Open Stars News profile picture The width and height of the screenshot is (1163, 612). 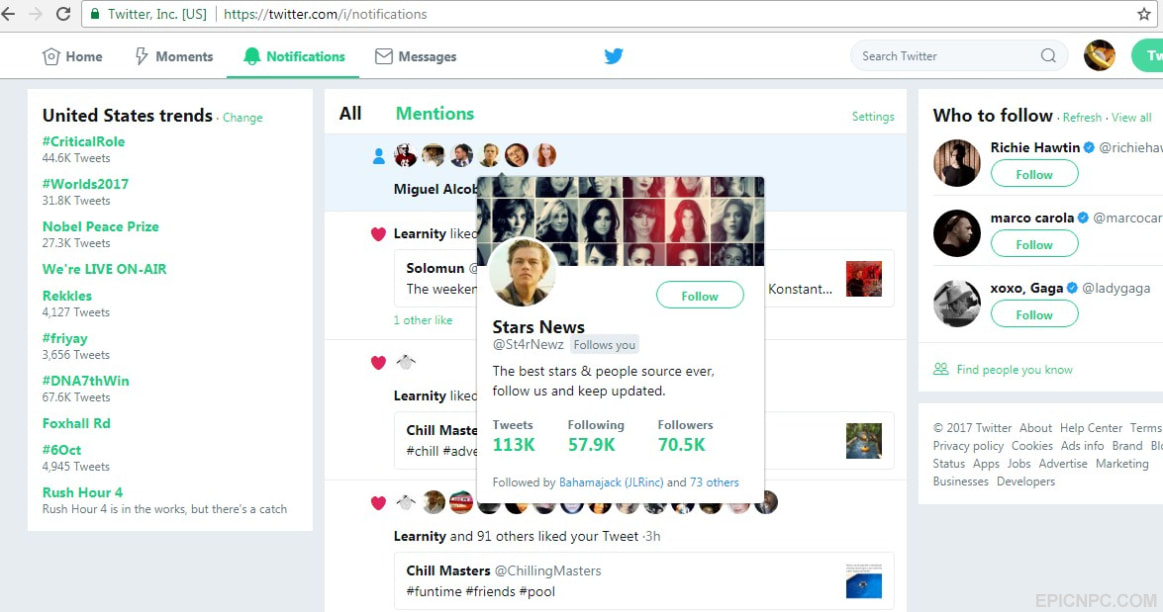[x=522, y=272]
